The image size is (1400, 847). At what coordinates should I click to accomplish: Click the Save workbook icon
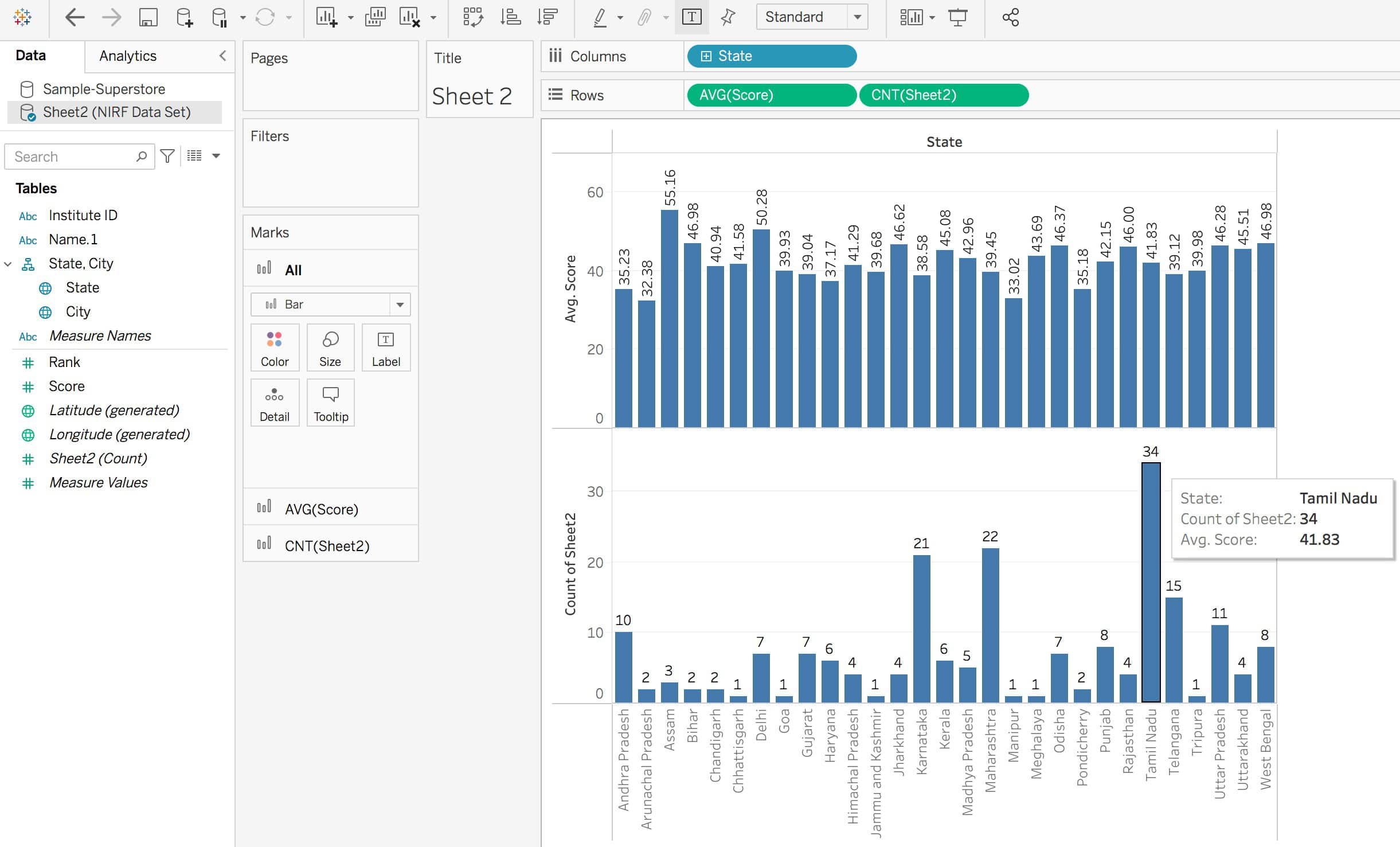(148, 17)
